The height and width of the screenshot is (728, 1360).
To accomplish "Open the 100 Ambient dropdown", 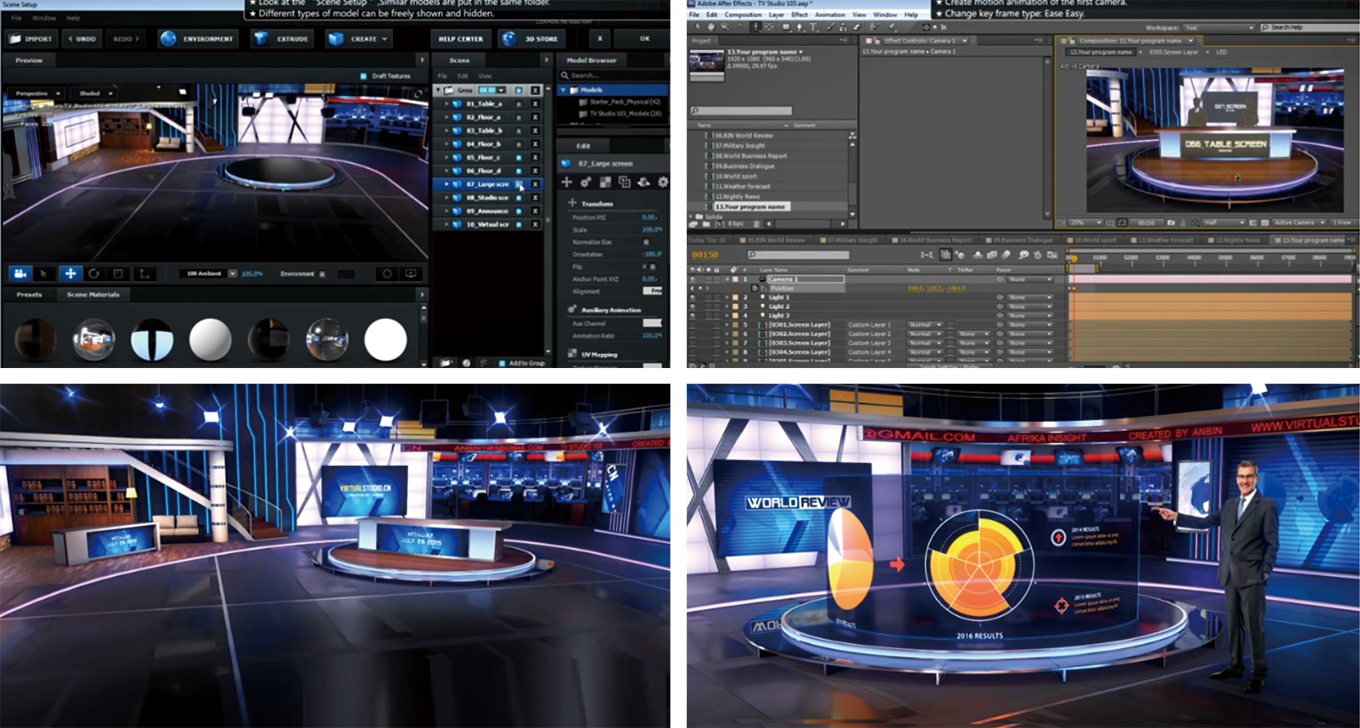I will pos(208,273).
